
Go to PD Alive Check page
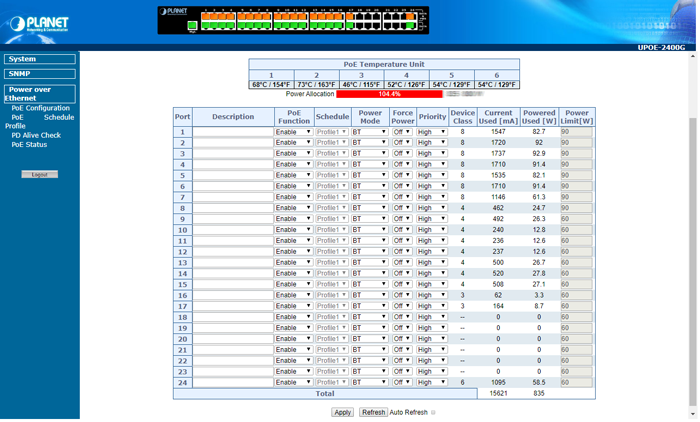[x=36, y=135]
